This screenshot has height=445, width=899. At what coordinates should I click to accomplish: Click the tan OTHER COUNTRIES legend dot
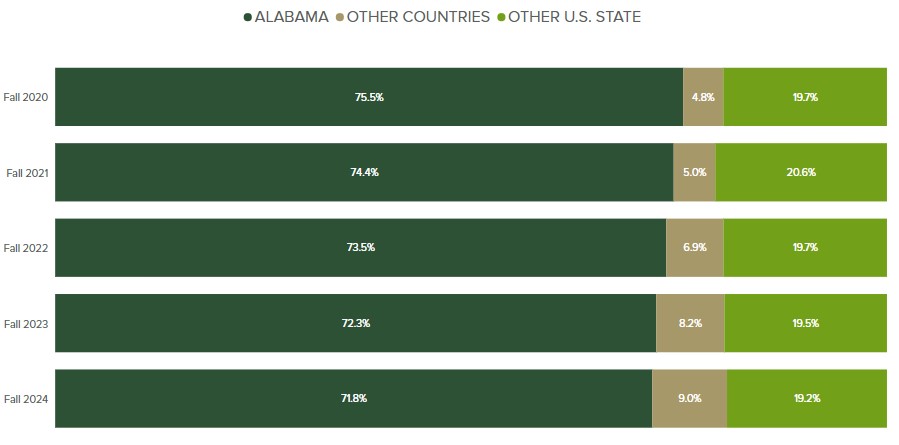coord(339,17)
